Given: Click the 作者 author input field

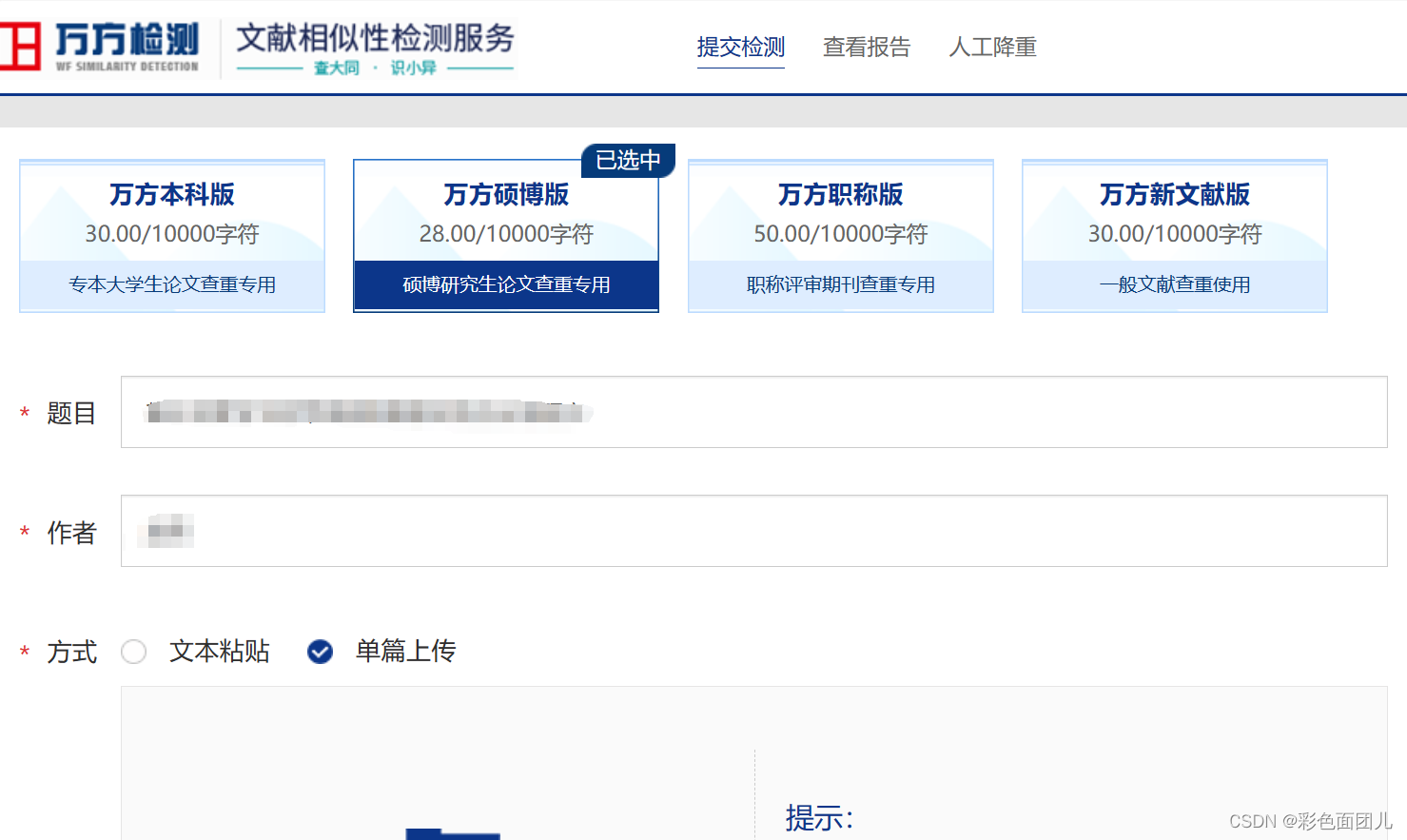Looking at the screenshot, I should click(754, 531).
